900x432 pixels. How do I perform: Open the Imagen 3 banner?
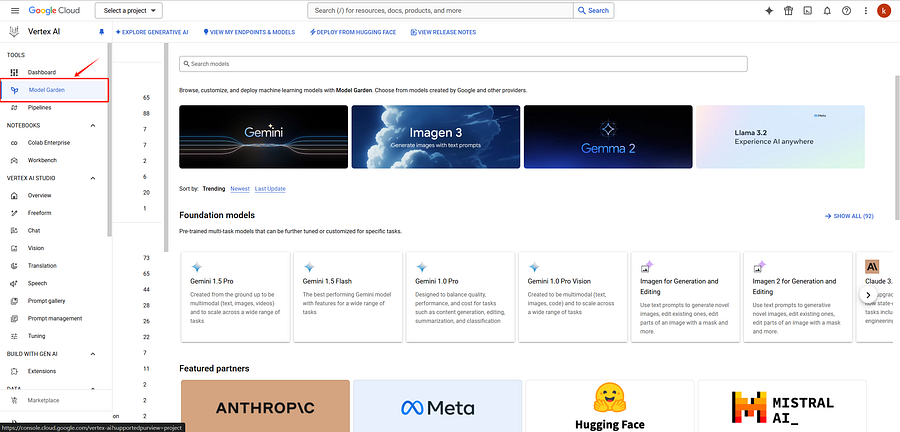436,137
